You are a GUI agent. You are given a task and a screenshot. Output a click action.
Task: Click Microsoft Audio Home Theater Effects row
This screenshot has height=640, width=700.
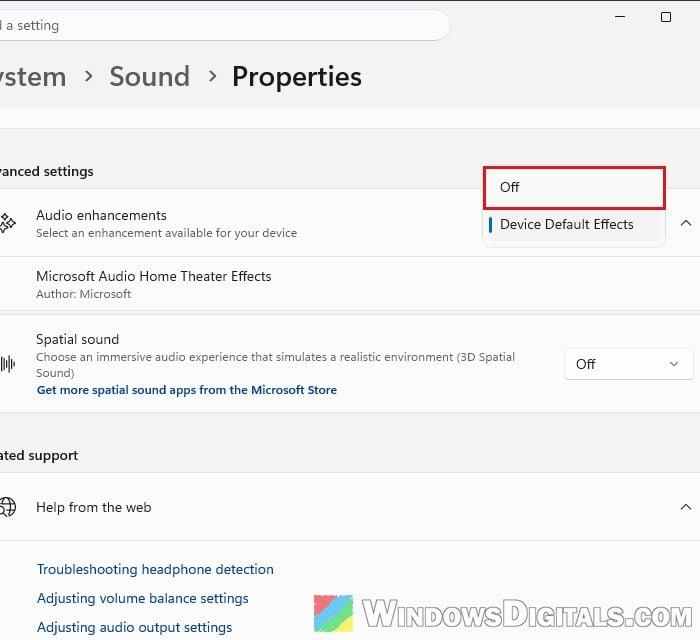pyautogui.click(x=350, y=284)
